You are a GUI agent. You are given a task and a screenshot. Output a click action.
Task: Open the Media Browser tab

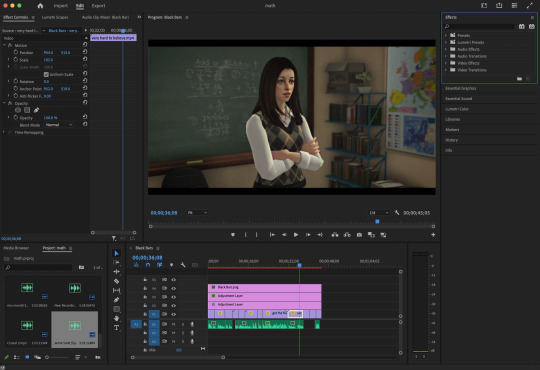point(16,248)
